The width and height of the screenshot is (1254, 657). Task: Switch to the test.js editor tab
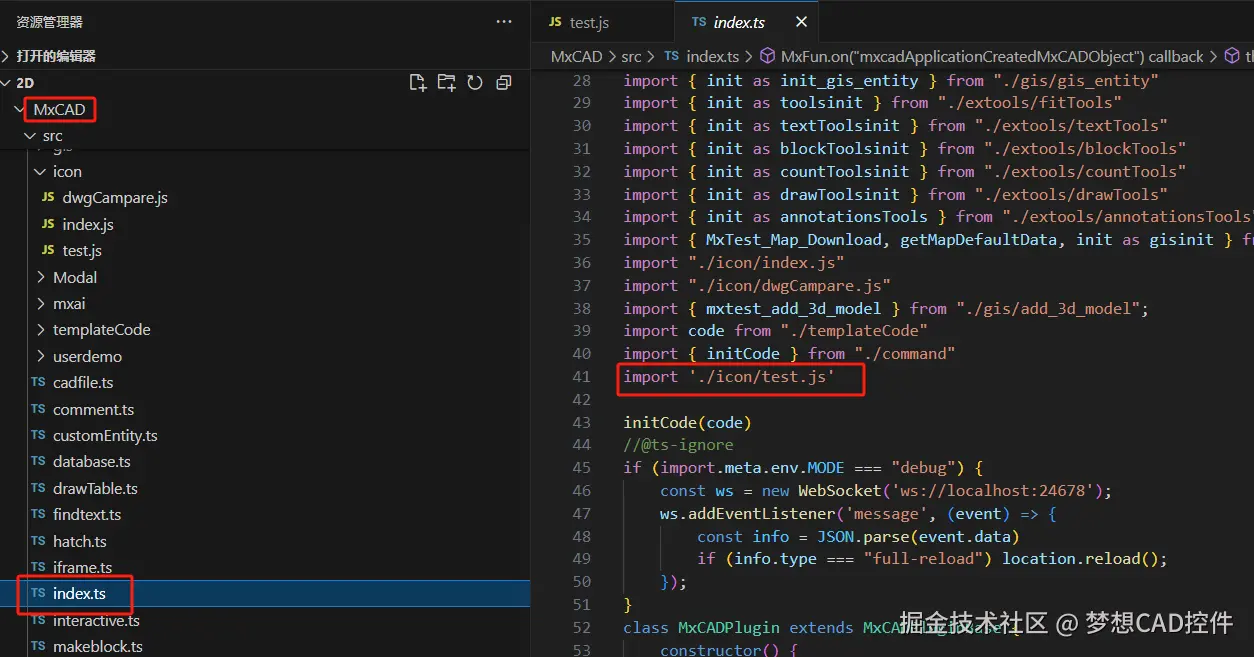(589, 22)
